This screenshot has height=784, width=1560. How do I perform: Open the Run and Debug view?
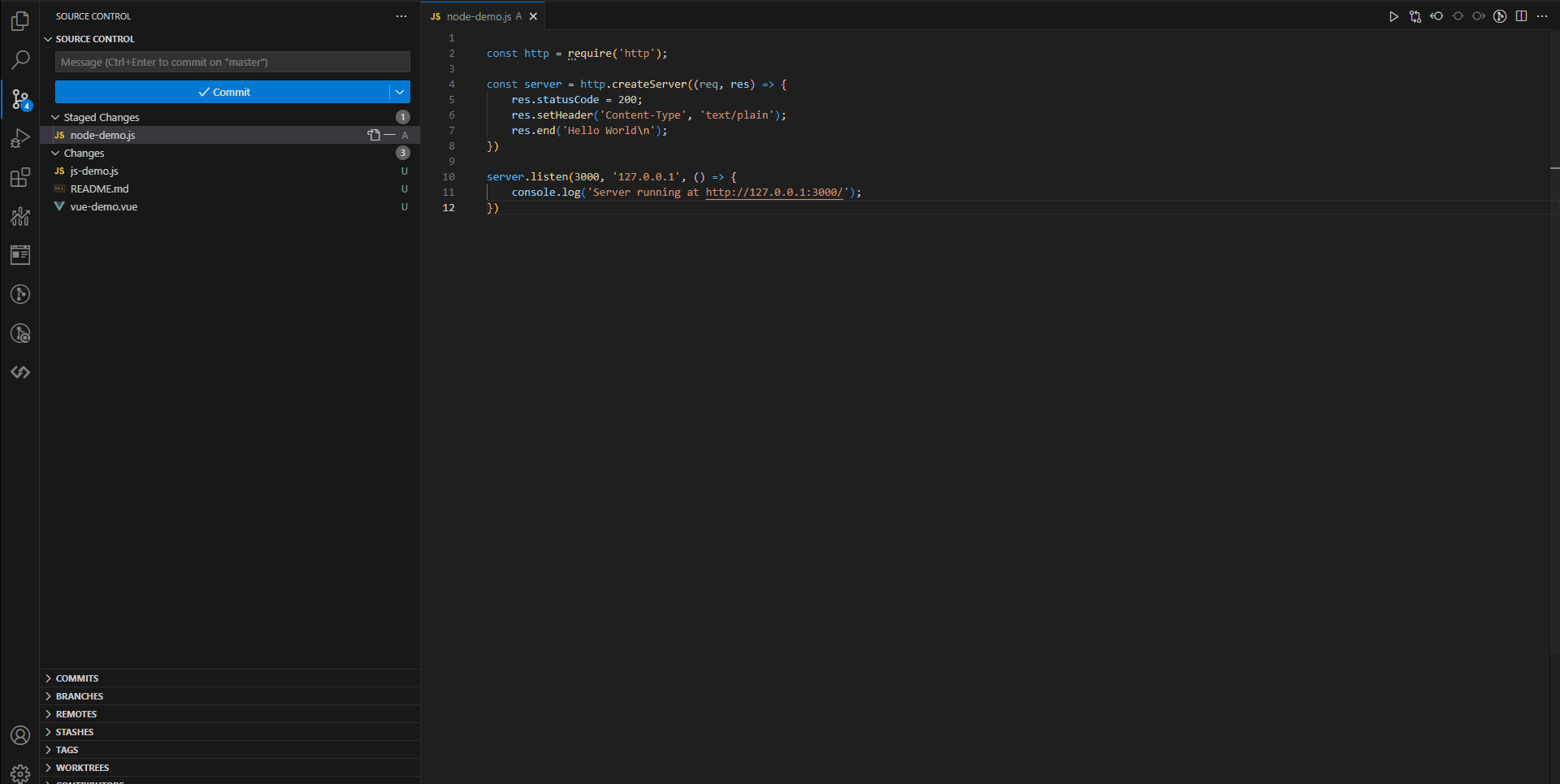pos(20,139)
